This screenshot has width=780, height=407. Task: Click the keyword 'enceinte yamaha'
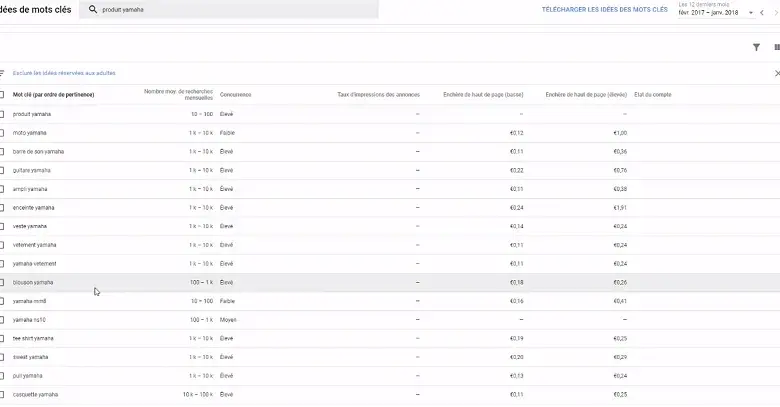tap(33, 207)
